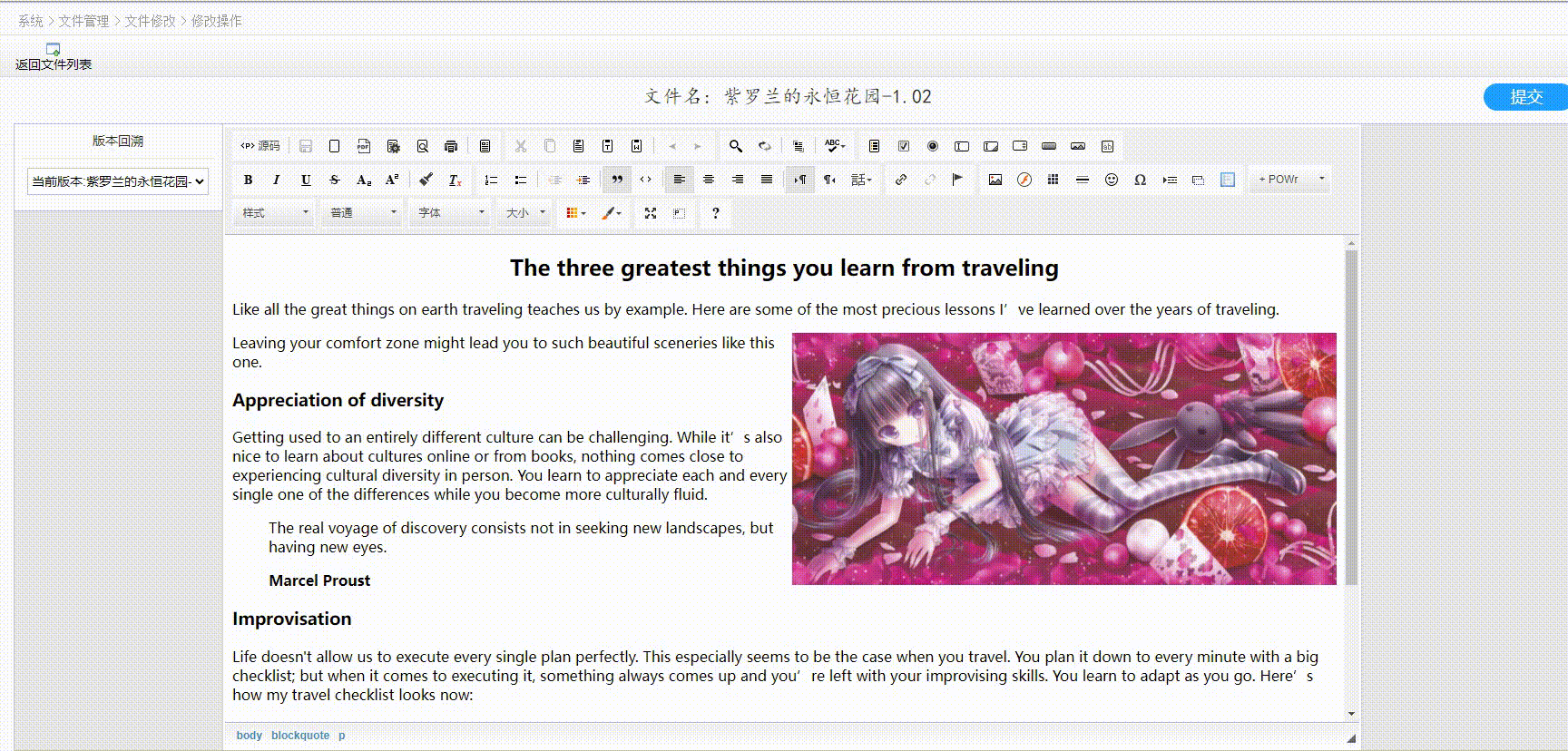The width and height of the screenshot is (1568, 751).
Task: Open the color grid palette dropdown
Action: pyautogui.click(x=576, y=213)
